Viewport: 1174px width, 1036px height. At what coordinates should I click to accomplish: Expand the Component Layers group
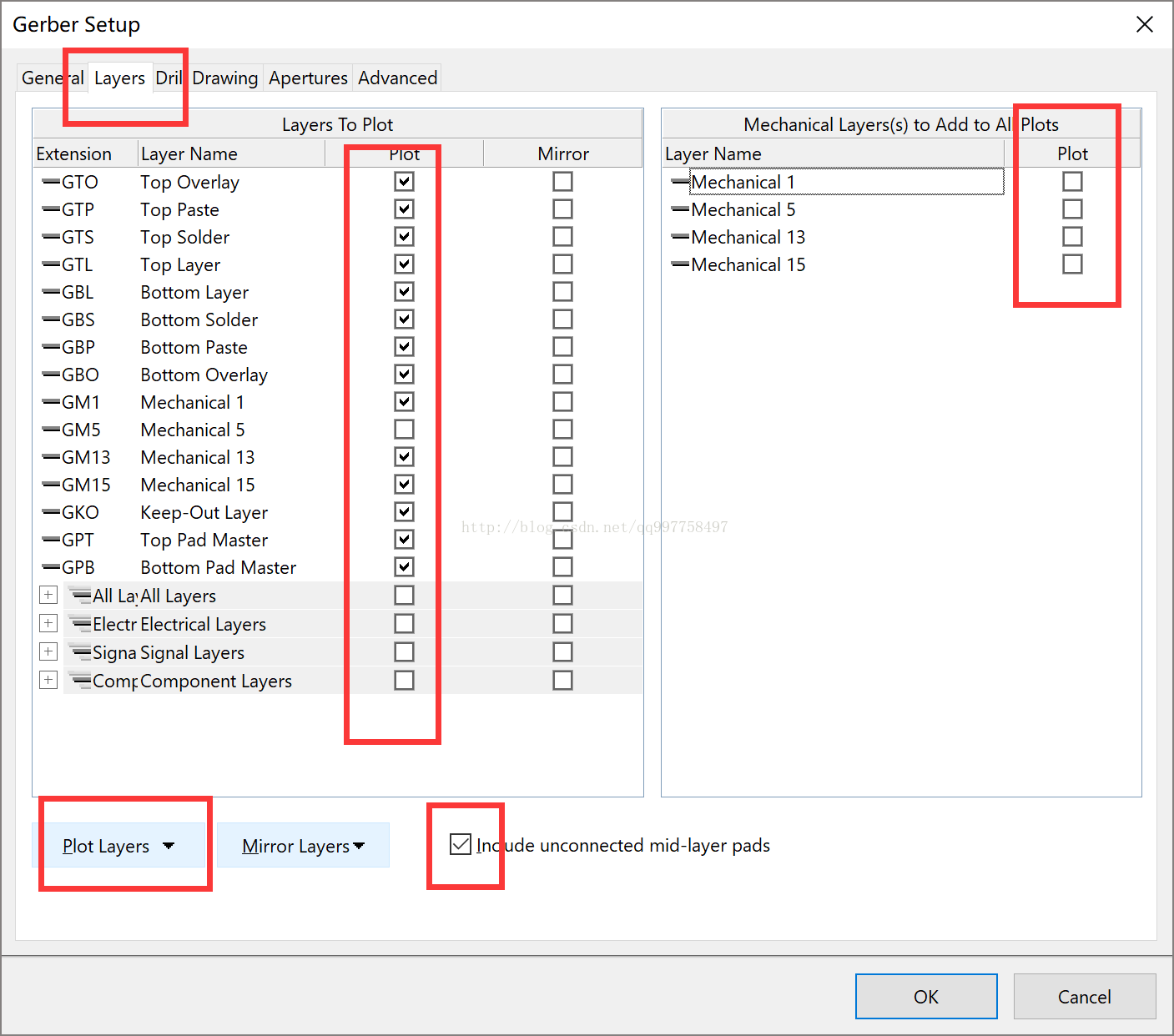pos(48,680)
